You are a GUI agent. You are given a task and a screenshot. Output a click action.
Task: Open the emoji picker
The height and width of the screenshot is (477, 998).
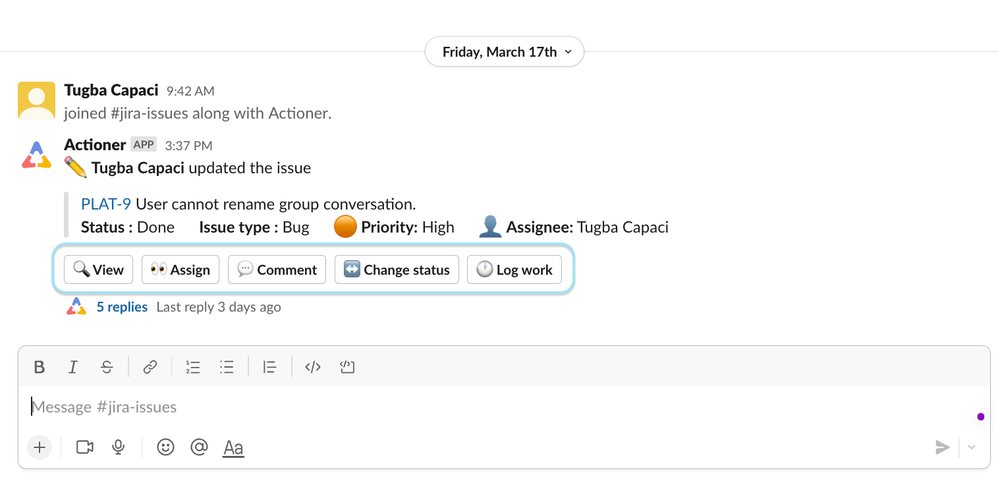165,448
